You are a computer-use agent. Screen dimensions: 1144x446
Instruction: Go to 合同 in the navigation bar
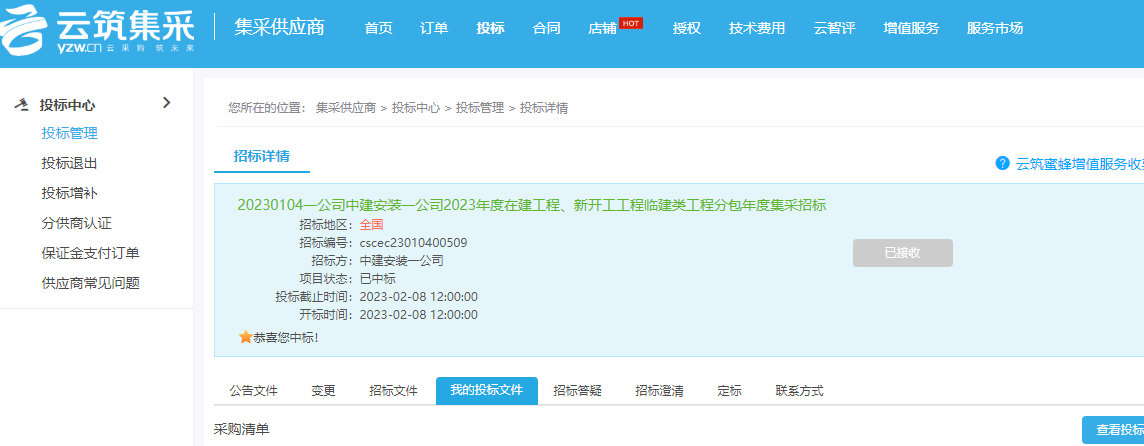tap(546, 28)
